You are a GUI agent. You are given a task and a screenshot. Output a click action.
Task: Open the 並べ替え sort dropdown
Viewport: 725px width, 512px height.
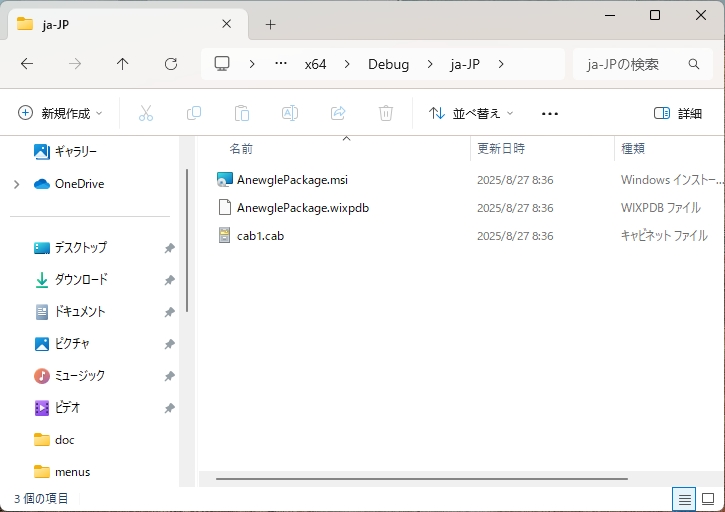coord(471,113)
